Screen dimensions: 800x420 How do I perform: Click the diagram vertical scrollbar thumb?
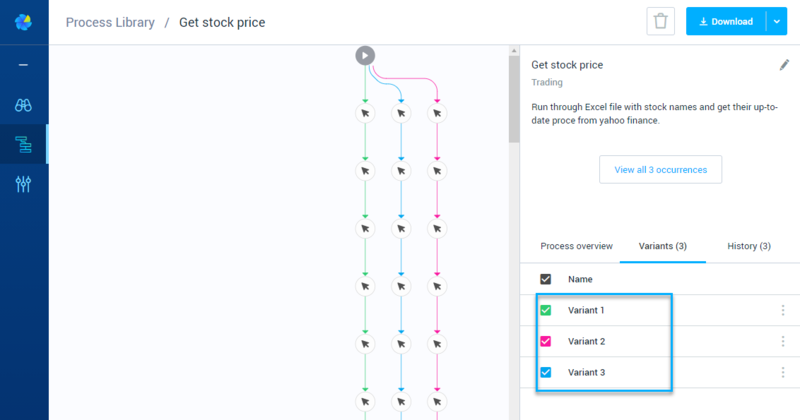(514, 100)
